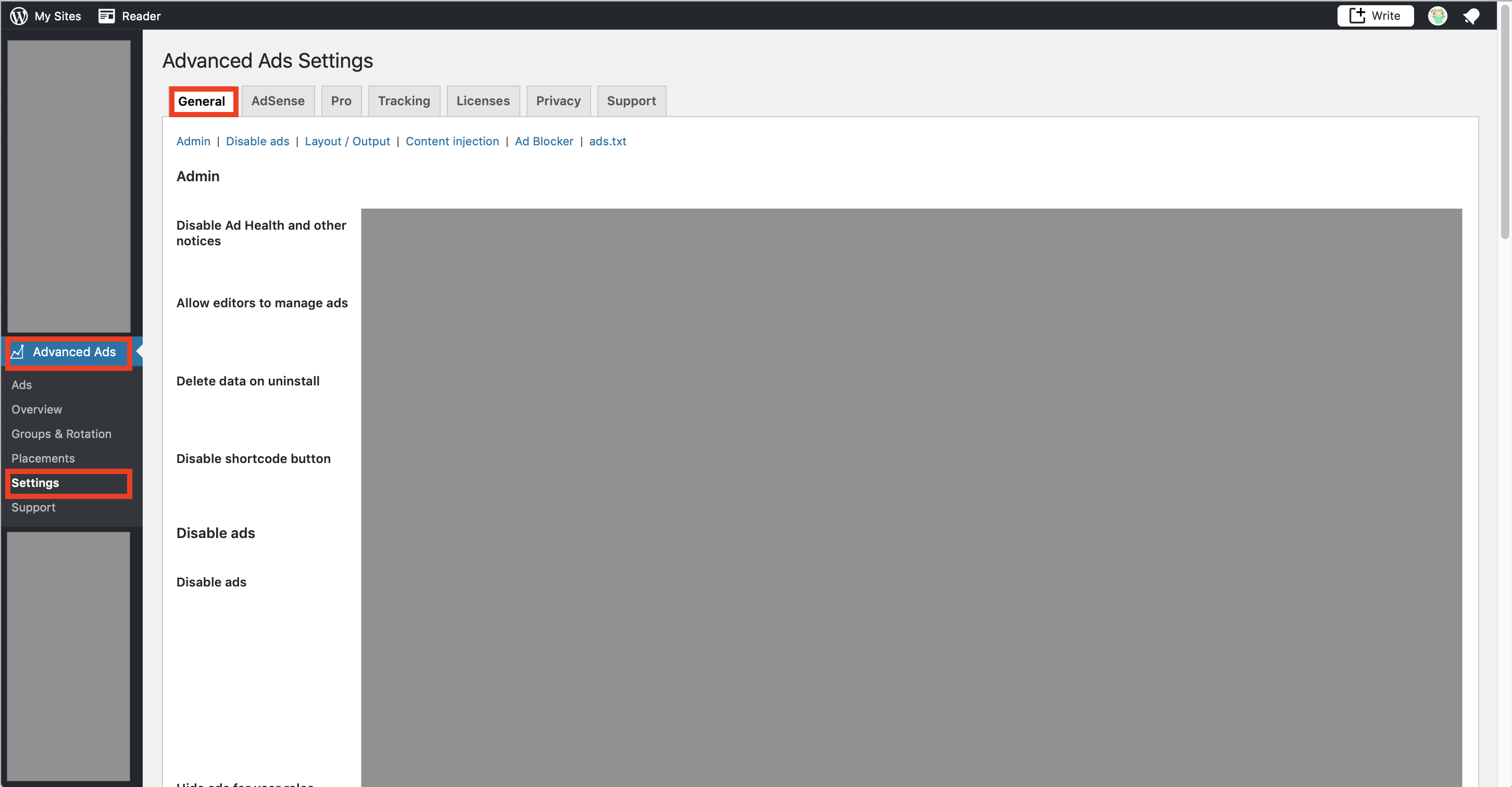
Task: Open Groups & Rotation submenu item
Action: [x=61, y=434]
